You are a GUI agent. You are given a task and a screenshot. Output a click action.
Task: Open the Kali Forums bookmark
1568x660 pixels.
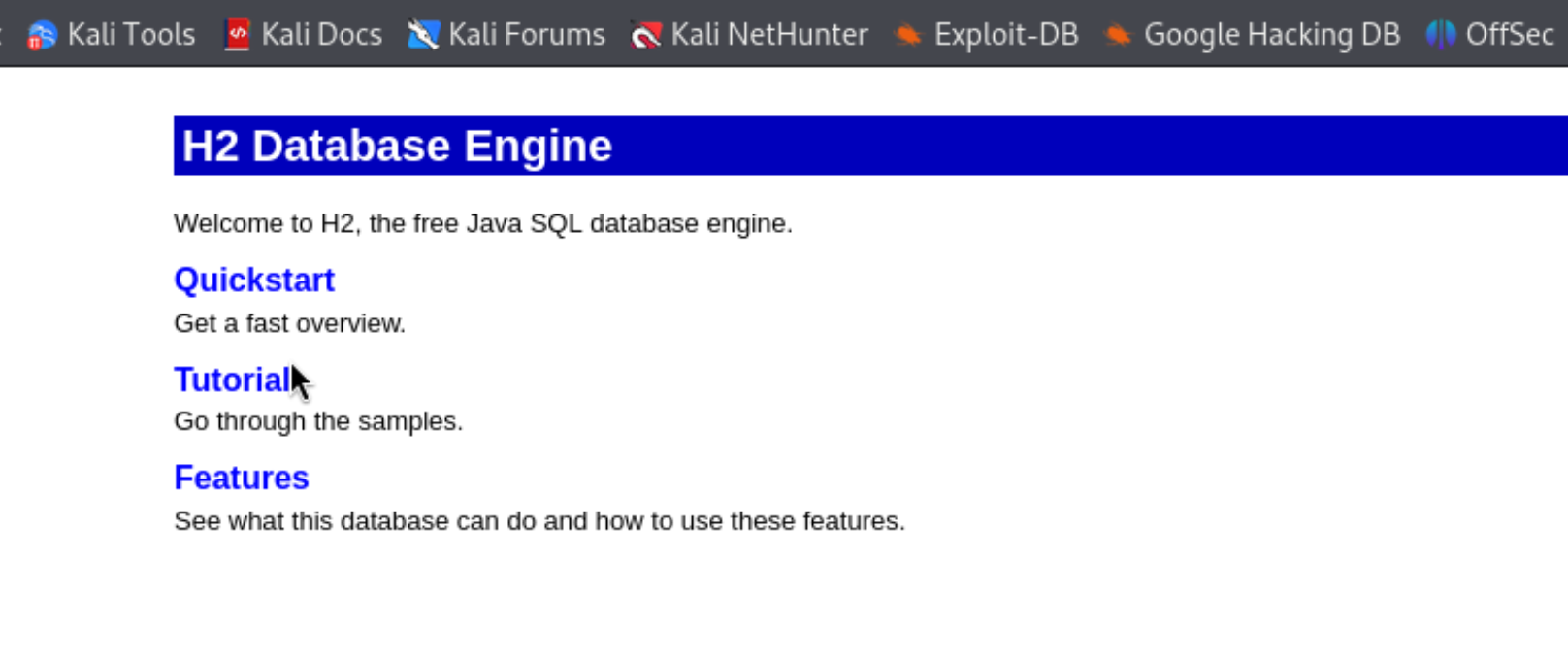click(506, 35)
